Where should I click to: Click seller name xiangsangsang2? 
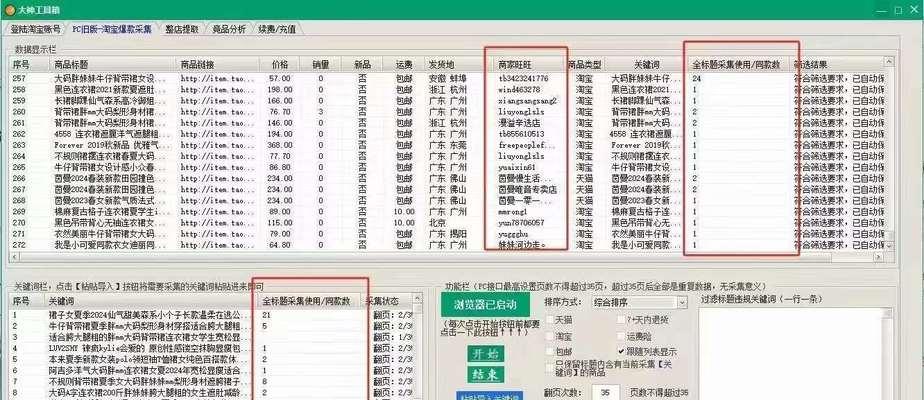pyautogui.click(x=527, y=100)
